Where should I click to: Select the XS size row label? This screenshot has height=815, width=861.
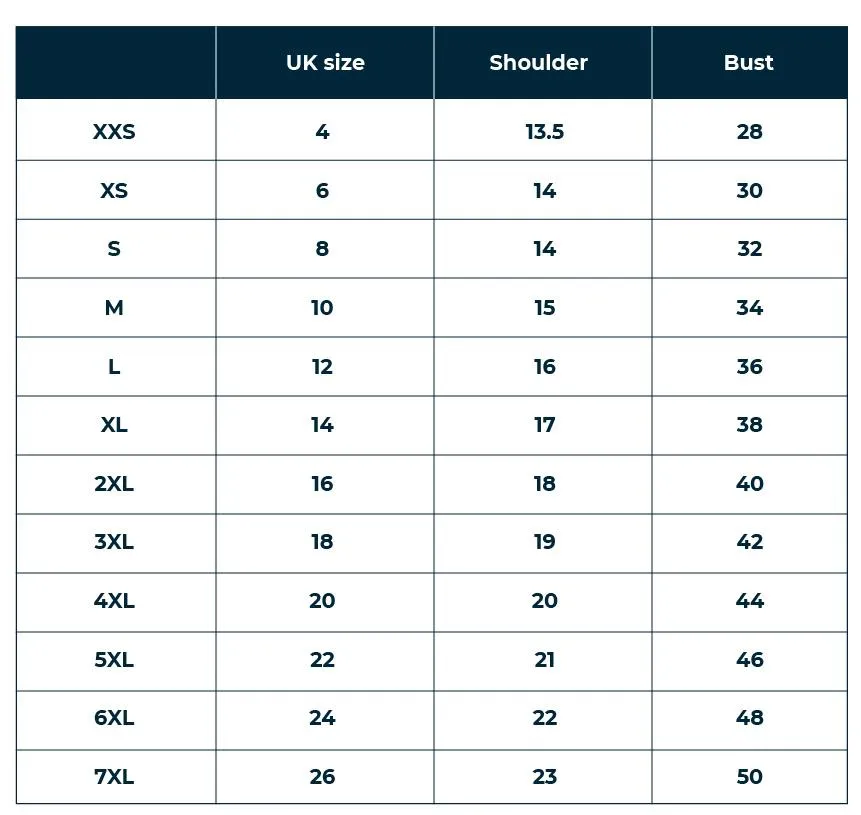pos(114,191)
